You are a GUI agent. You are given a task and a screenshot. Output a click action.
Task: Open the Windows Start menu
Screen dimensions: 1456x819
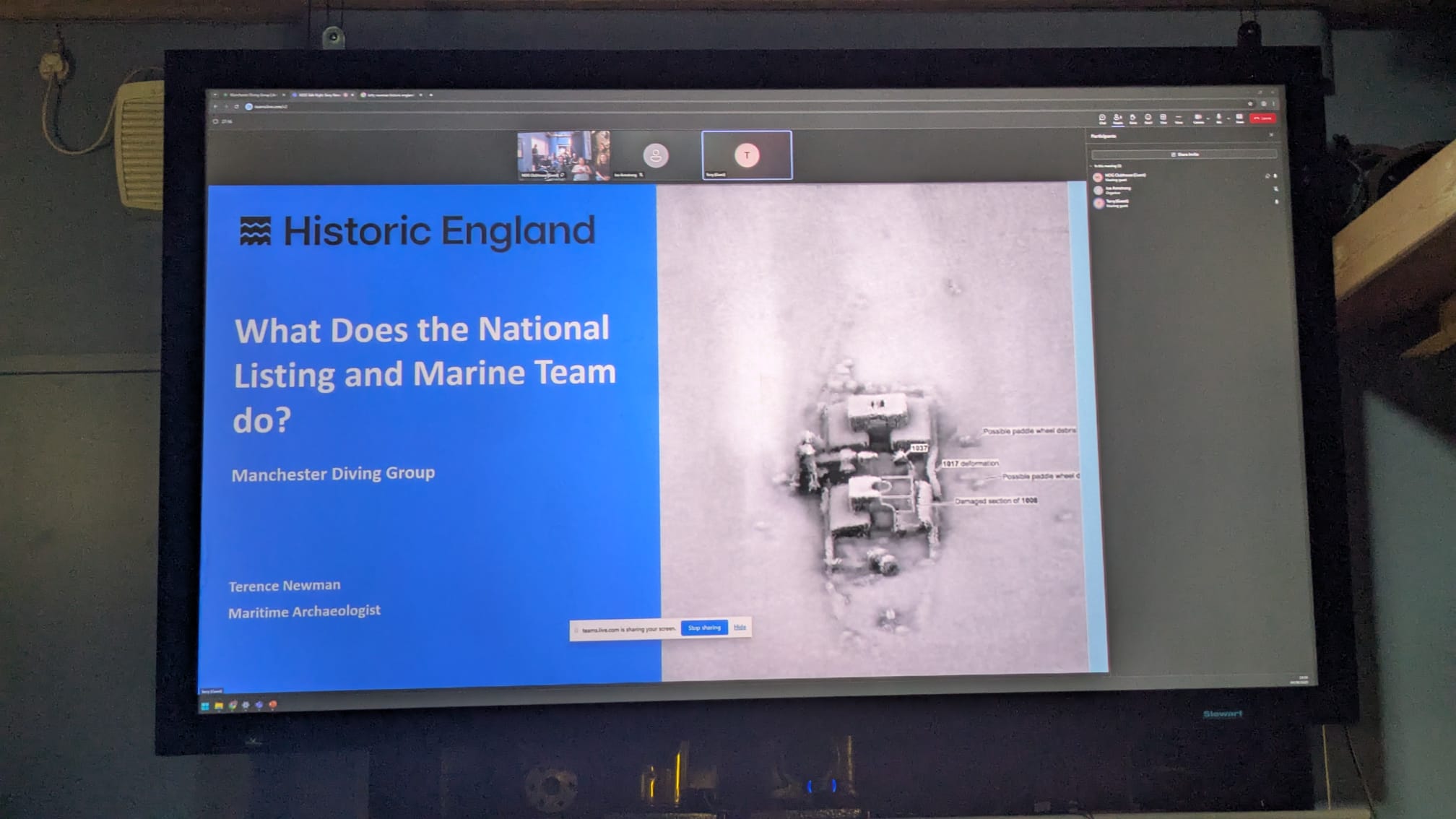pos(205,706)
